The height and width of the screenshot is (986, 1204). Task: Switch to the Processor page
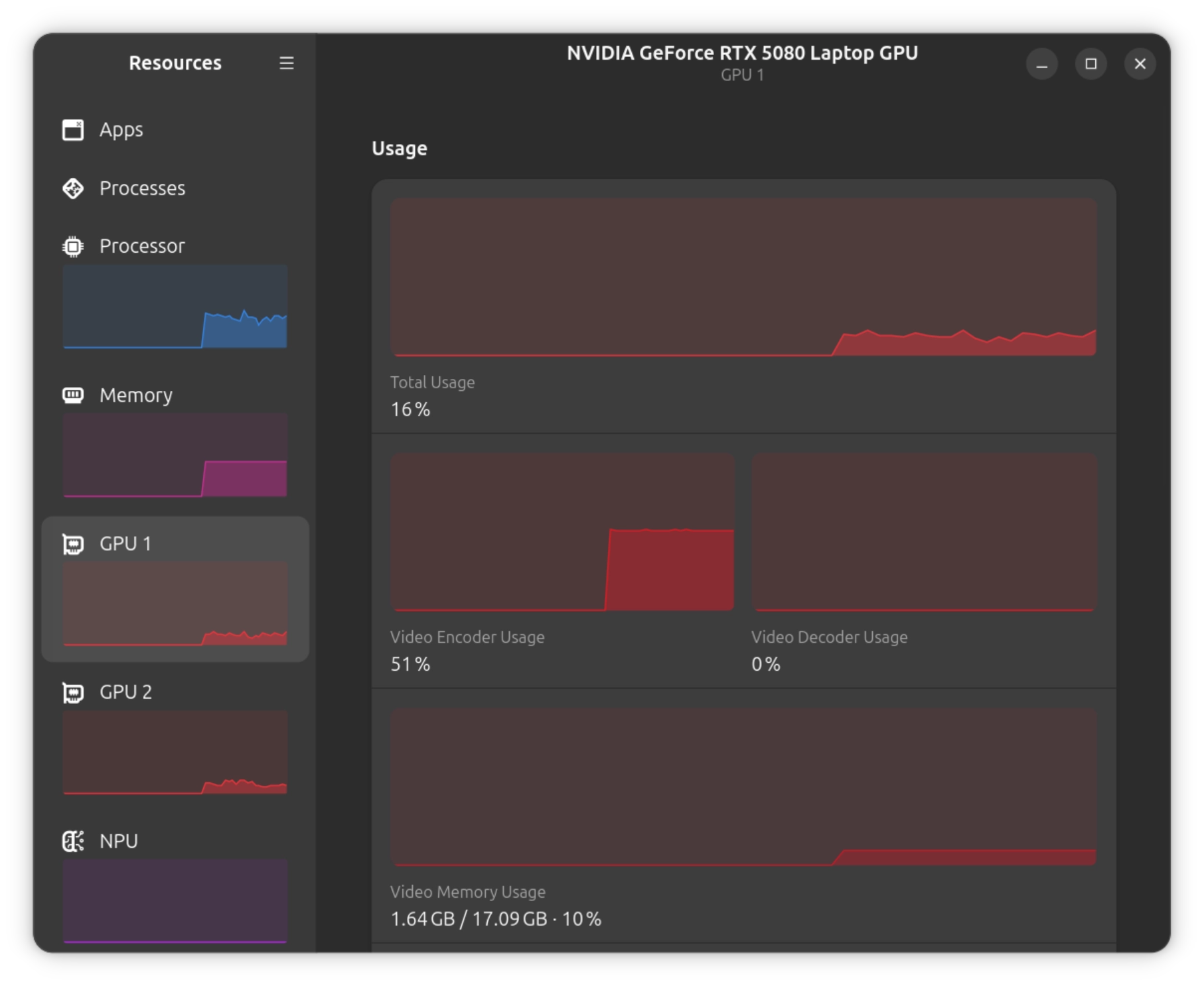pyautogui.click(x=175, y=293)
